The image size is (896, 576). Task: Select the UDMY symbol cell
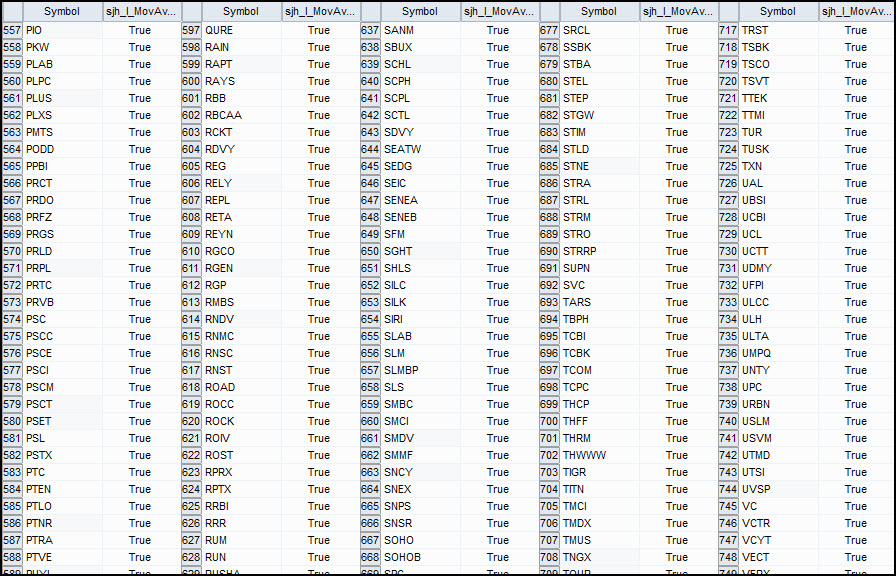[778, 268]
